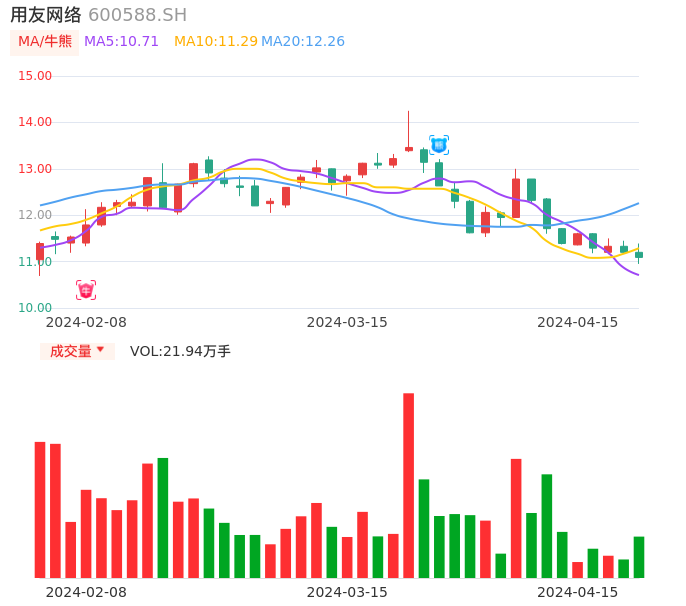Click the 10.00 price axis label
The width and height of the screenshot is (686, 606).
35,308
